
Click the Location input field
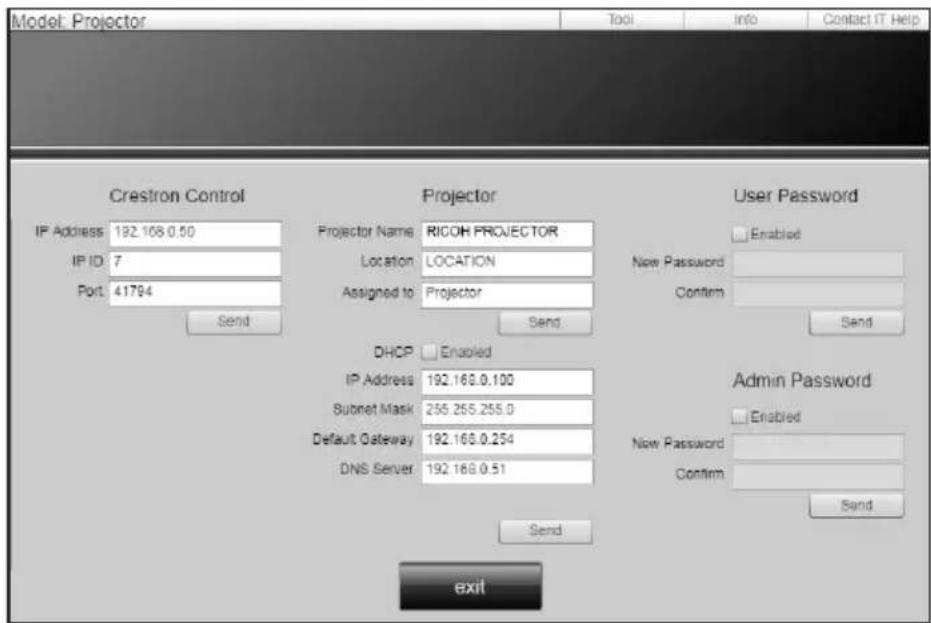[507, 263]
